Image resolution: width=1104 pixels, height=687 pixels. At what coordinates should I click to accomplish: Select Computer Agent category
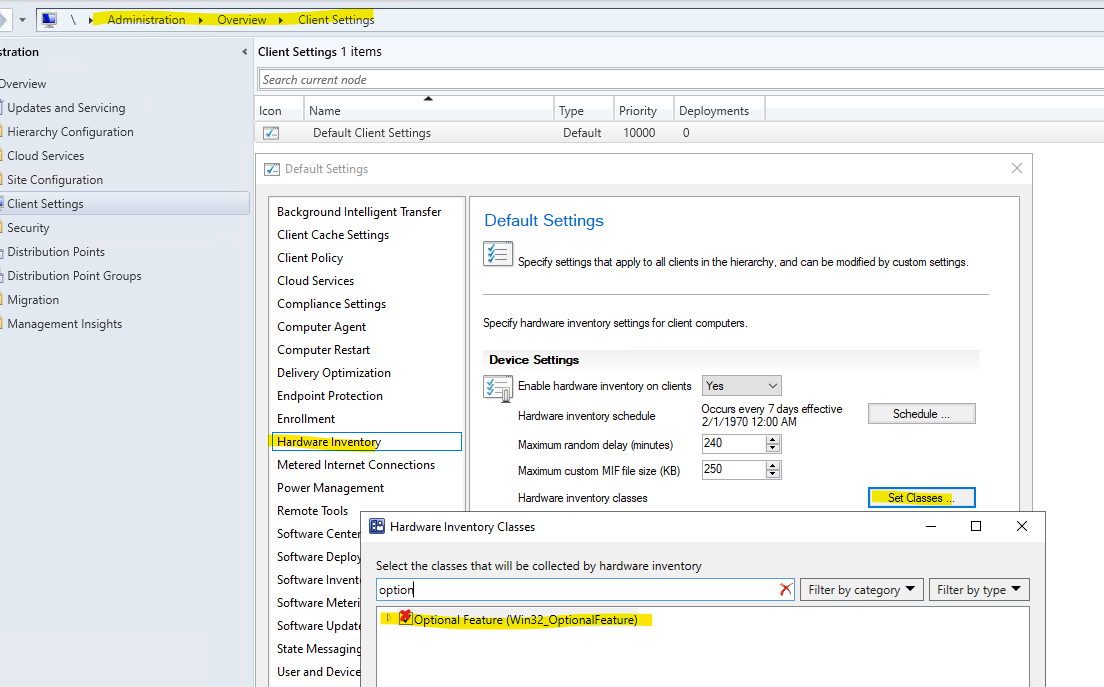coord(321,327)
